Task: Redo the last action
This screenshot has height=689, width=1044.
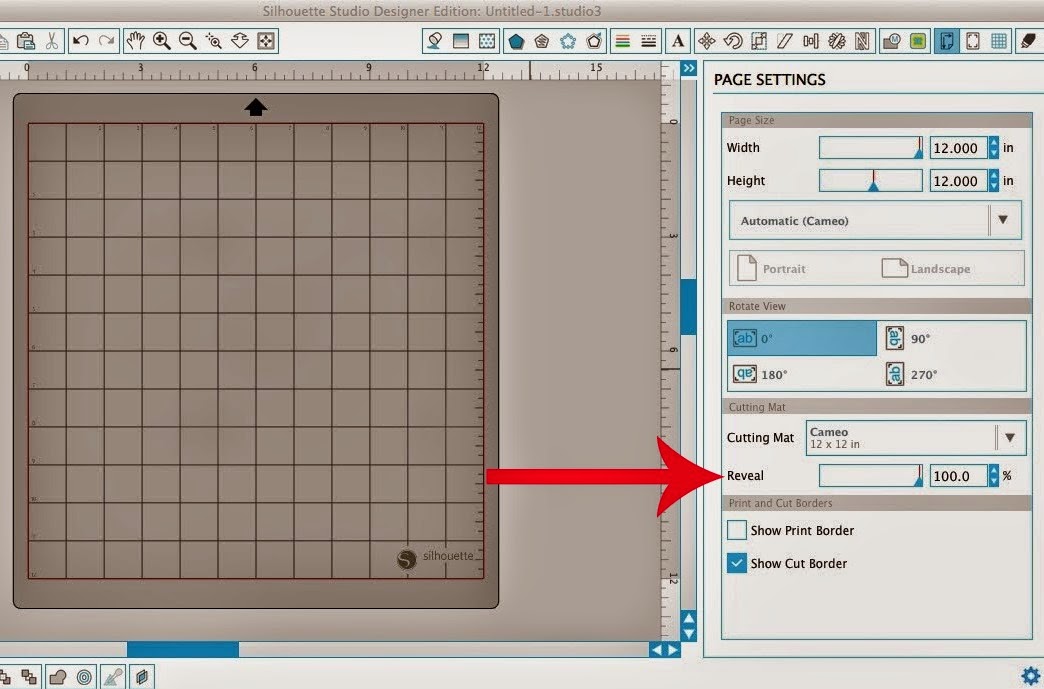Action: 107,41
